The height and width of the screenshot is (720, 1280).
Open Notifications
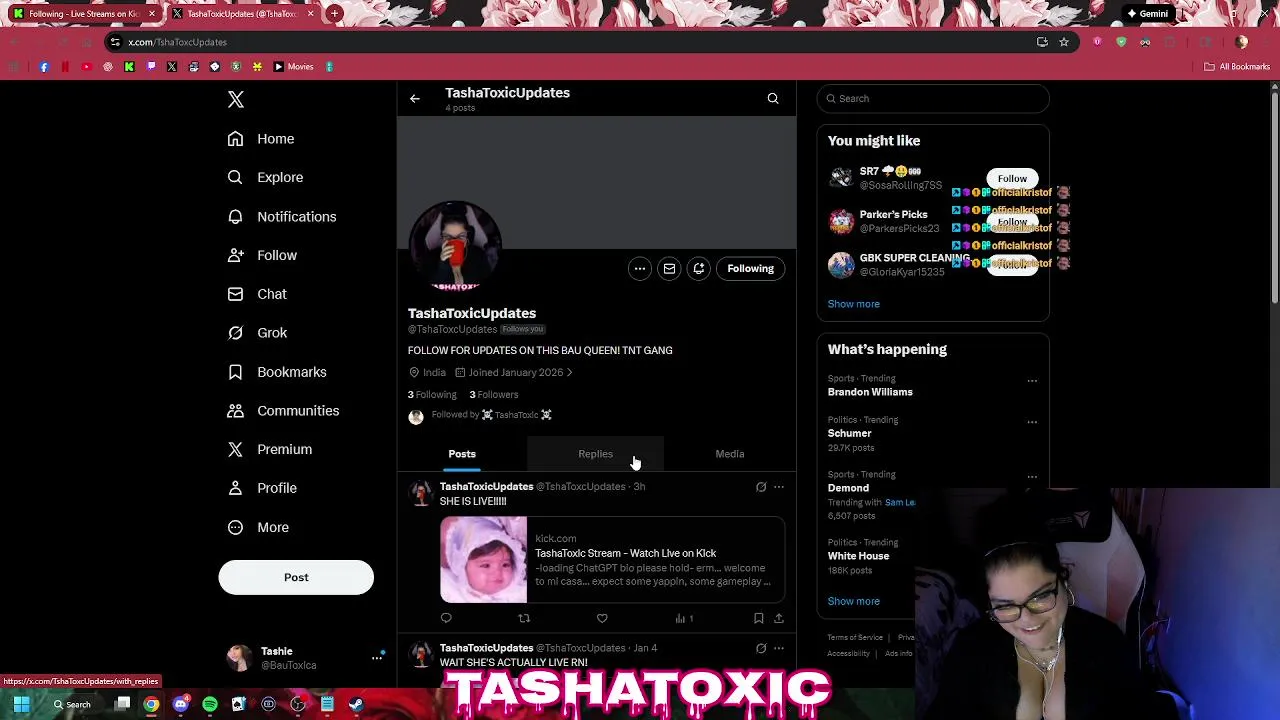[x=281, y=216]
